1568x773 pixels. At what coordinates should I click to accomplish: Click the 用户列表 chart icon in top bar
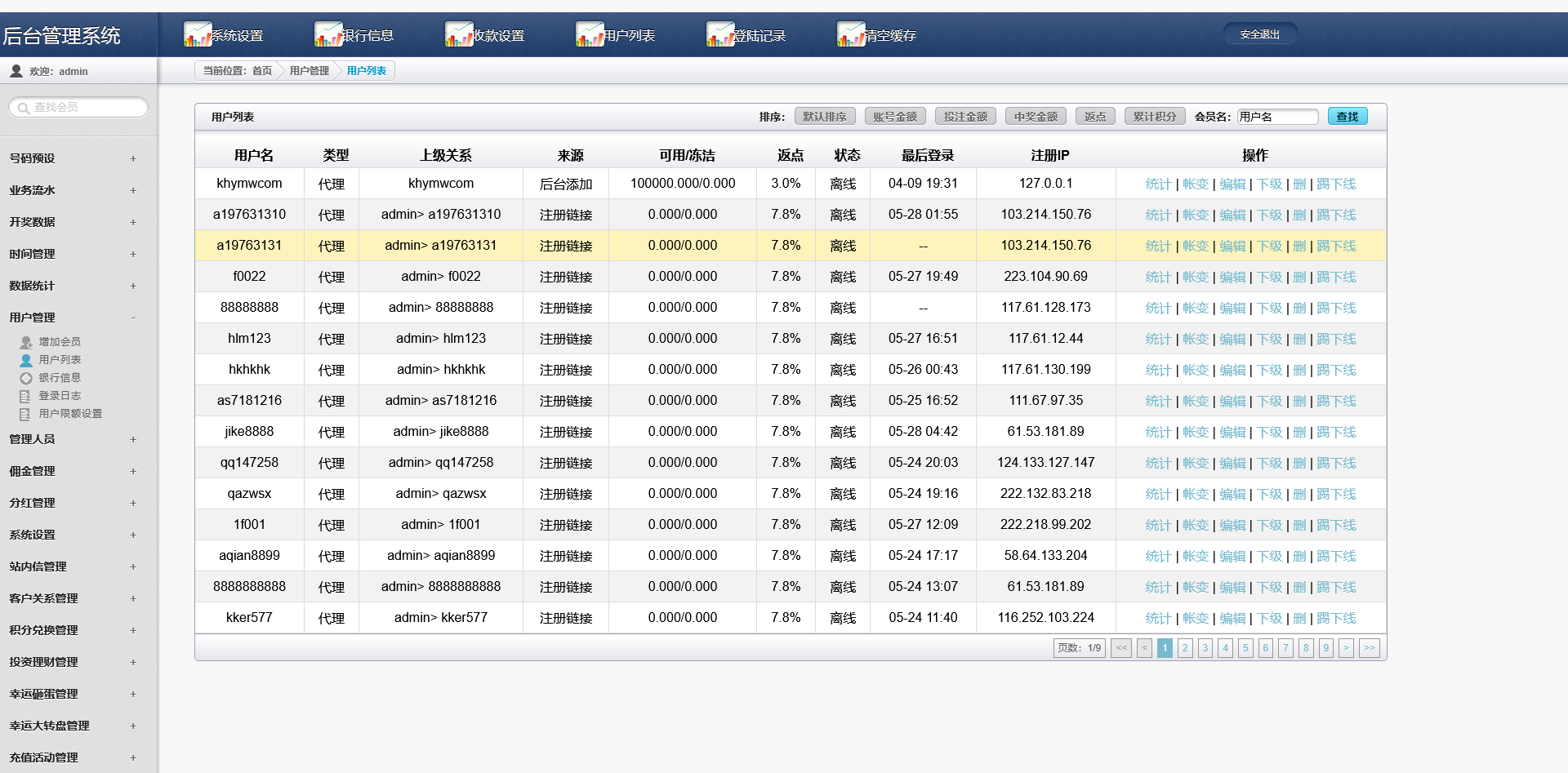[x=590, y=34]
